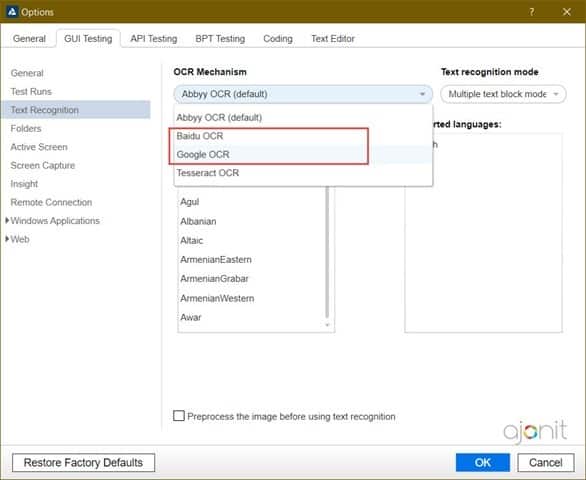Switch to the General tab
The height and width of the screenshot is (480, 586).
pos(29,39)
